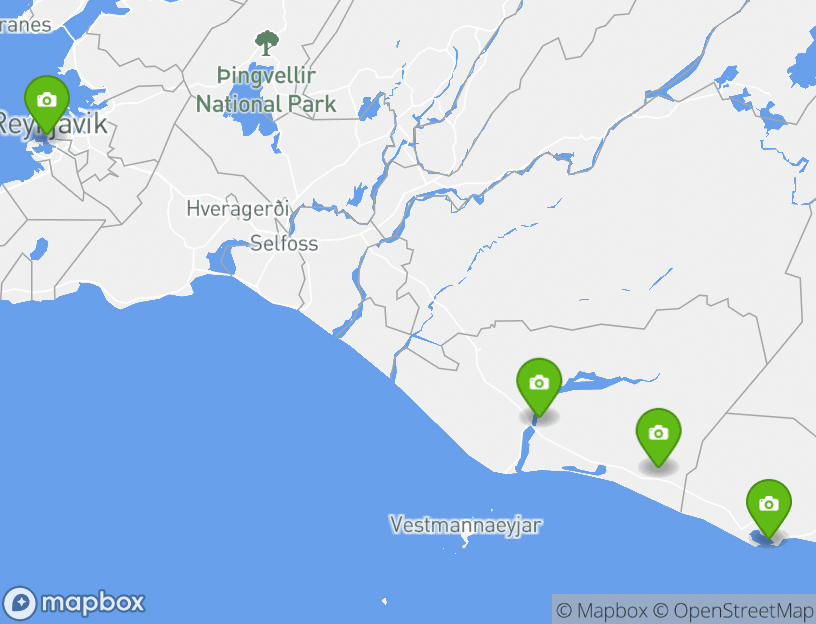Screen dimensions: 816x624
Task: Open the © Mapbox attribution link
Action: (x=602, y=610)
